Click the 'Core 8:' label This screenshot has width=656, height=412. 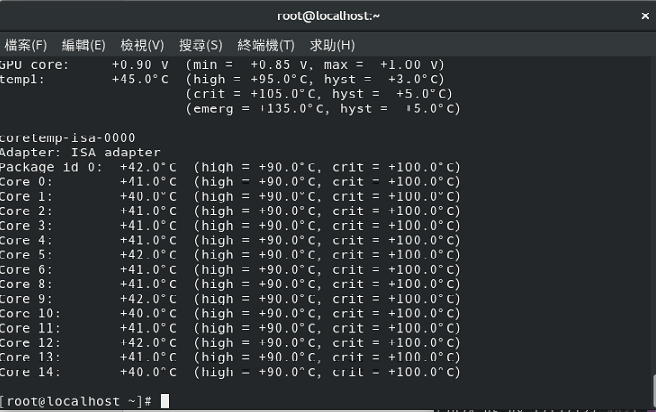[x=26, y=284]
